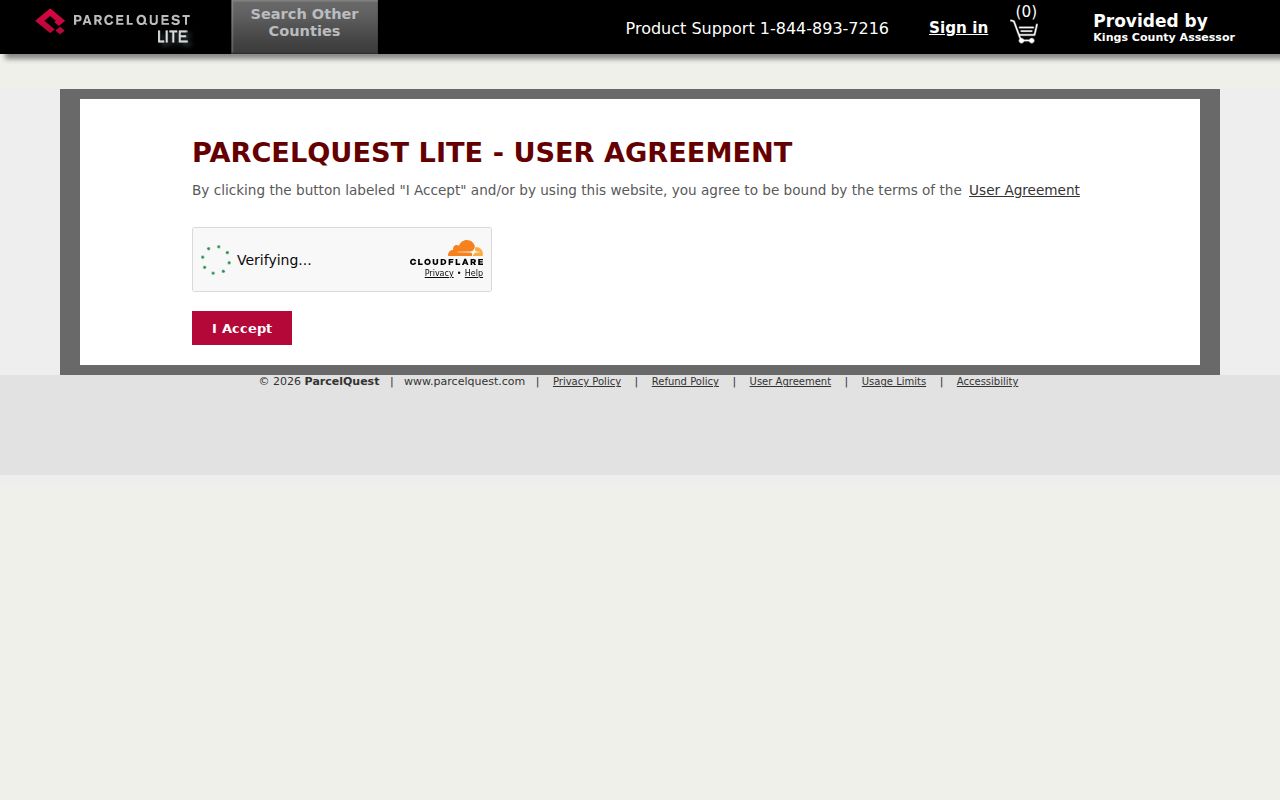Click the Cloudflare logo in the widget
This screenshot has height=800, width=1280.
coord(446,253)
